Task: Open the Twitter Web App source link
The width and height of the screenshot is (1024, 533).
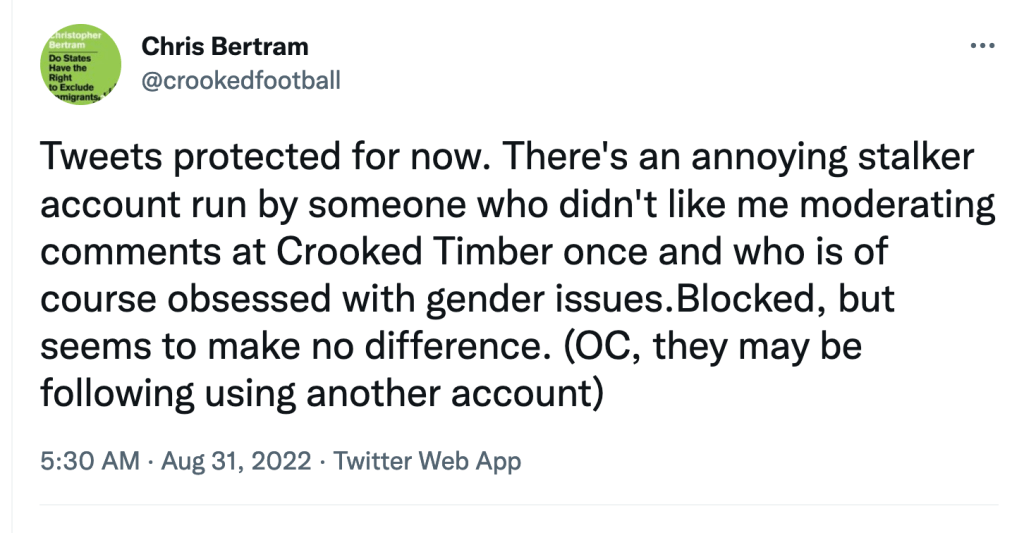Action: [x=427, y=461]
